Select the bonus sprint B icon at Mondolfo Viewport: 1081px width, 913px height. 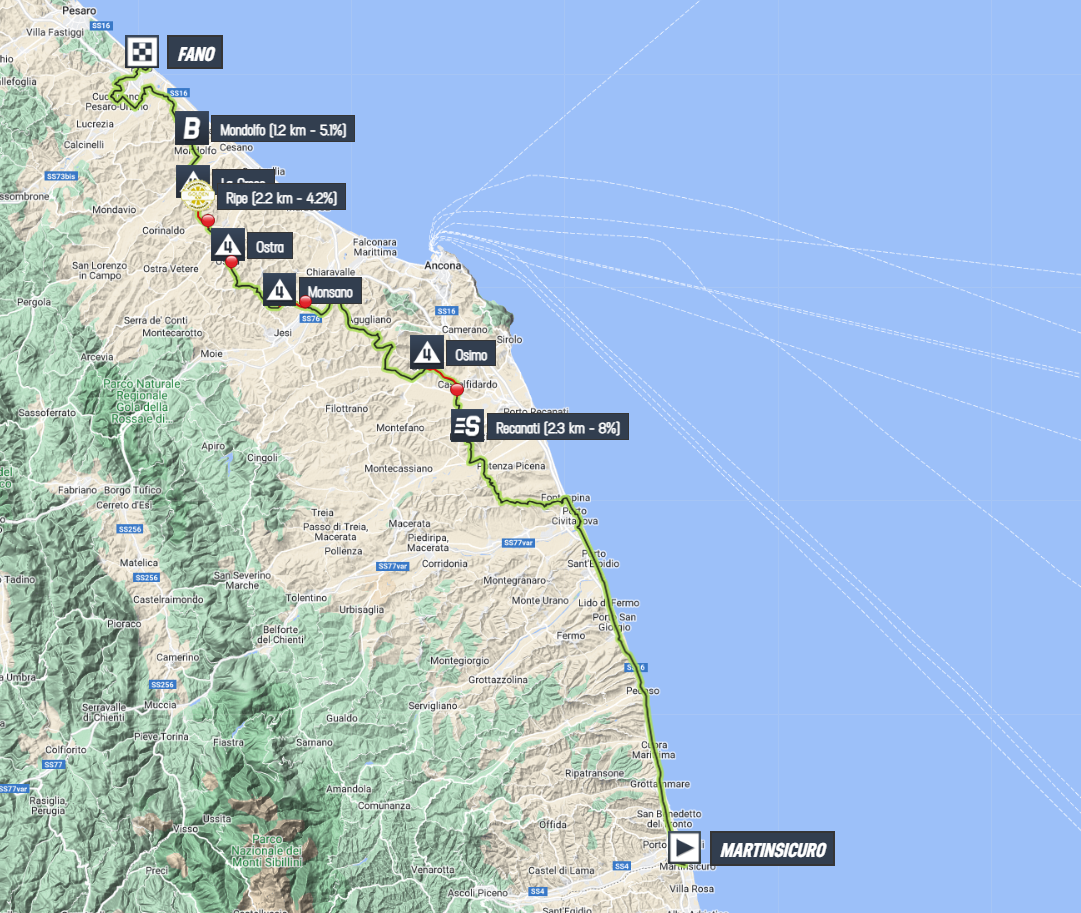pyautogui.click(x=192, y=128)
